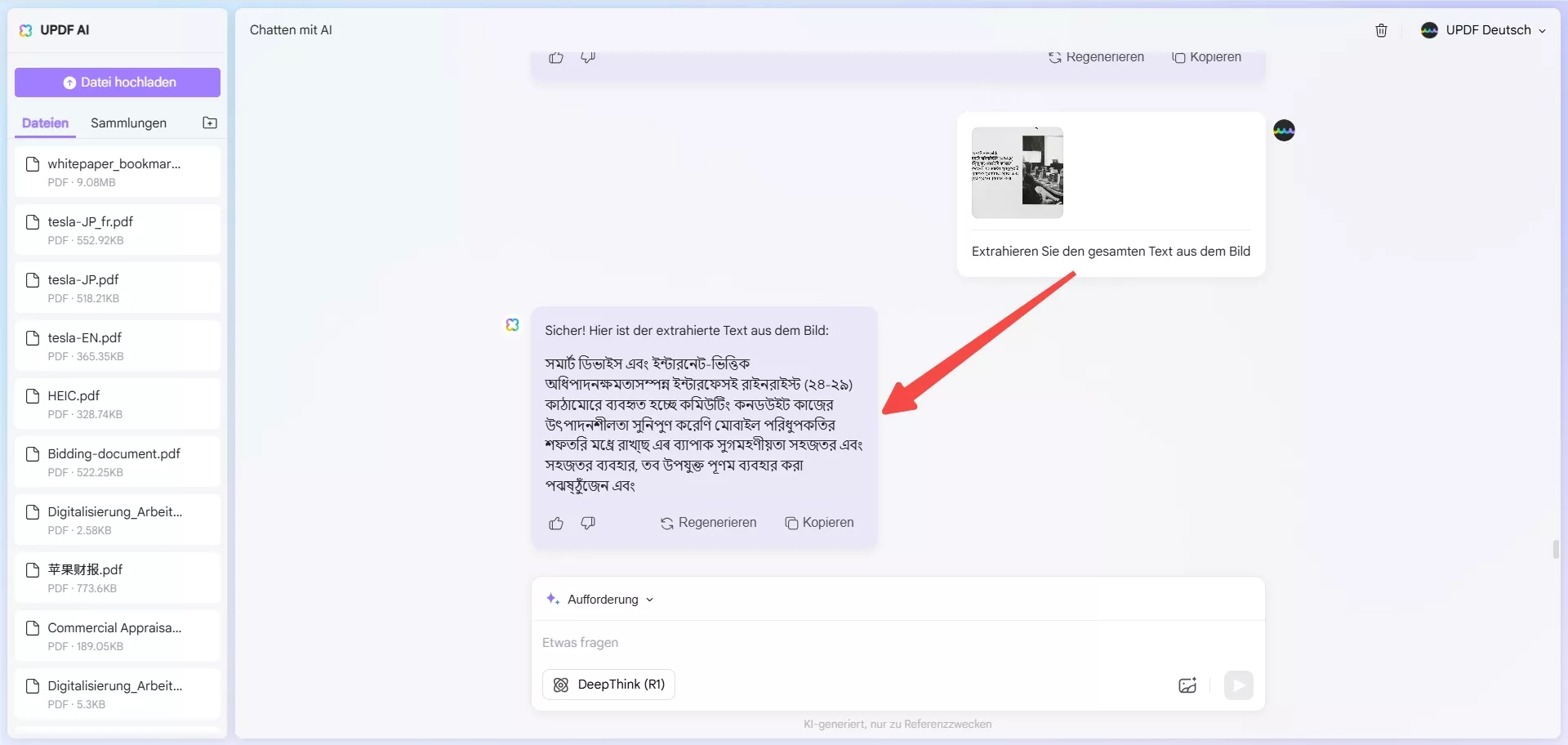The image size is (1568, 745).
Task: Click the UPDF AI avatar beside the response
Action: click(511, 324)
